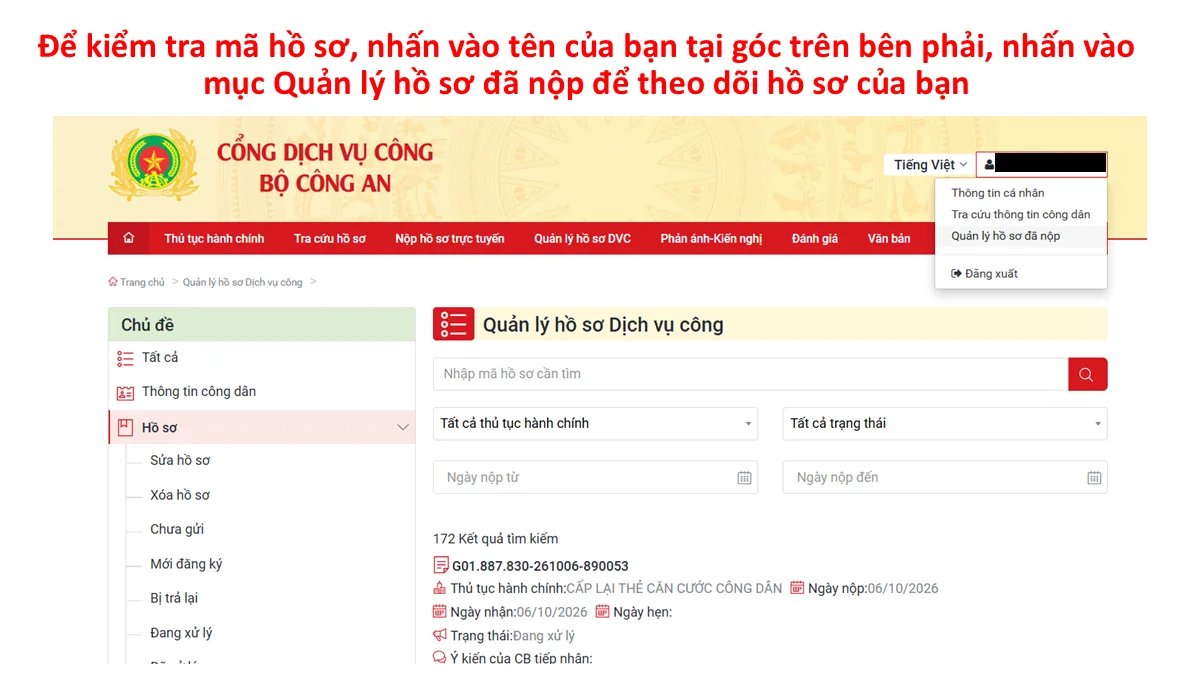Click the calendar icon next to Ngày nhận
This screenshot has height=675, width=1200.
click(439, 611)
